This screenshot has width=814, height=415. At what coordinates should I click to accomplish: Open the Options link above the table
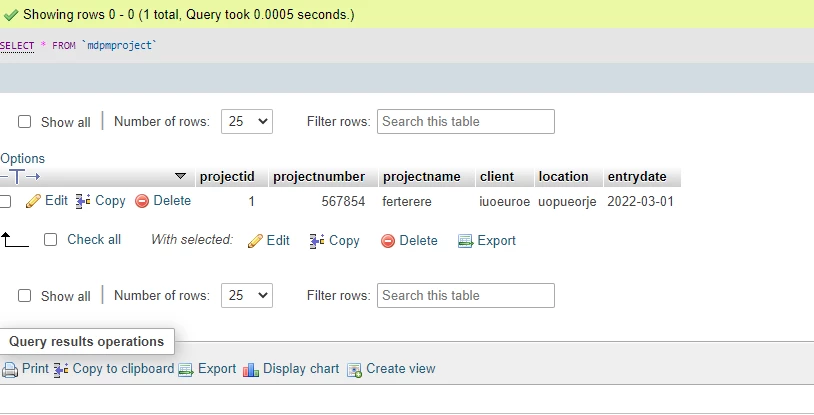[22, 158]
